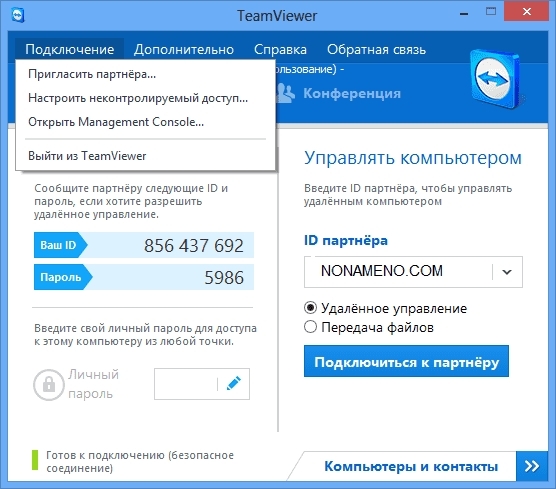Image resolution: width=556 pixels, height=489 pixels.
Task: Click the padlock Личный пароль icon
Action: click(49, 384)
